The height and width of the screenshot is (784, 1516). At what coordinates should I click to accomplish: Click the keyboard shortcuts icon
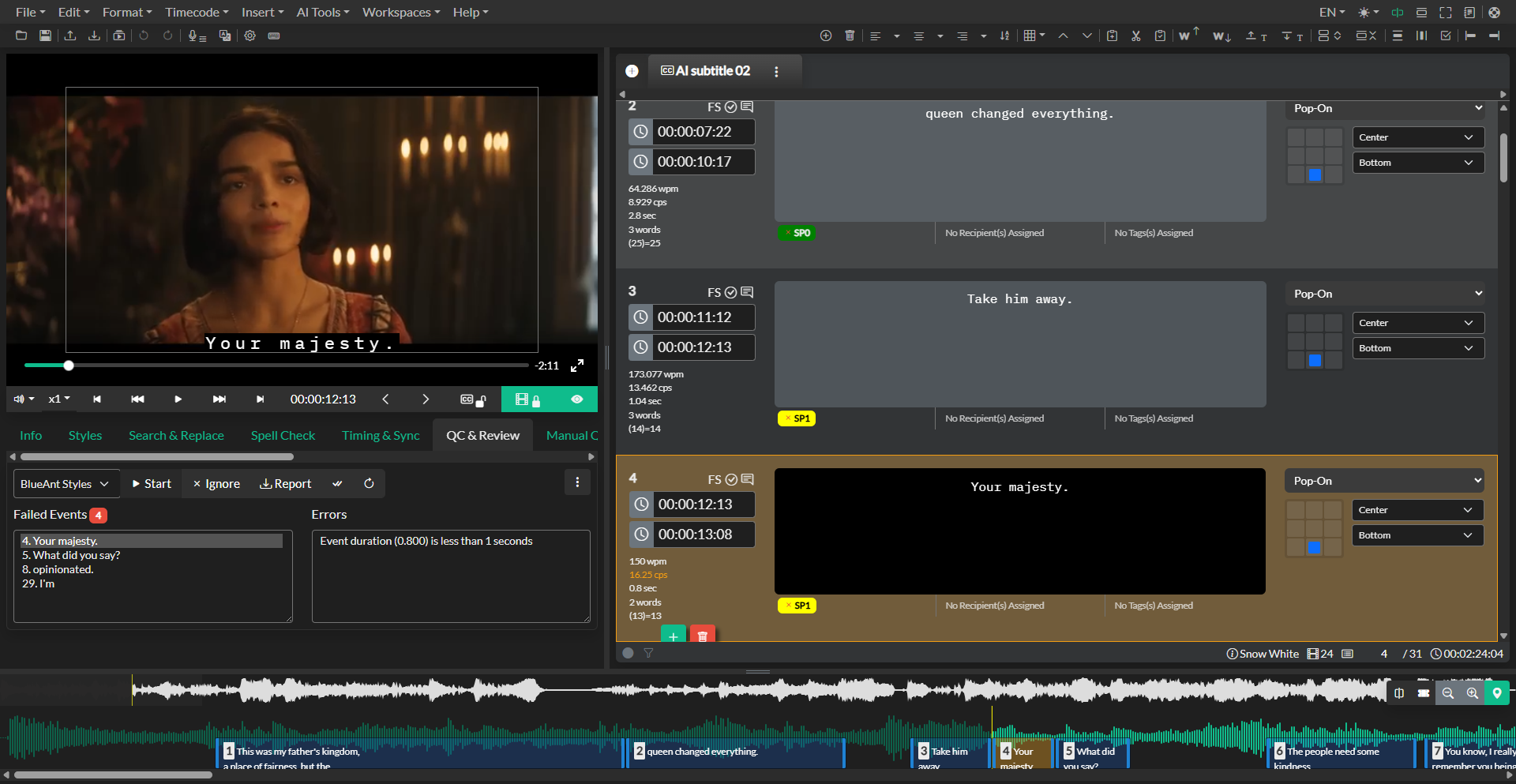274,36
